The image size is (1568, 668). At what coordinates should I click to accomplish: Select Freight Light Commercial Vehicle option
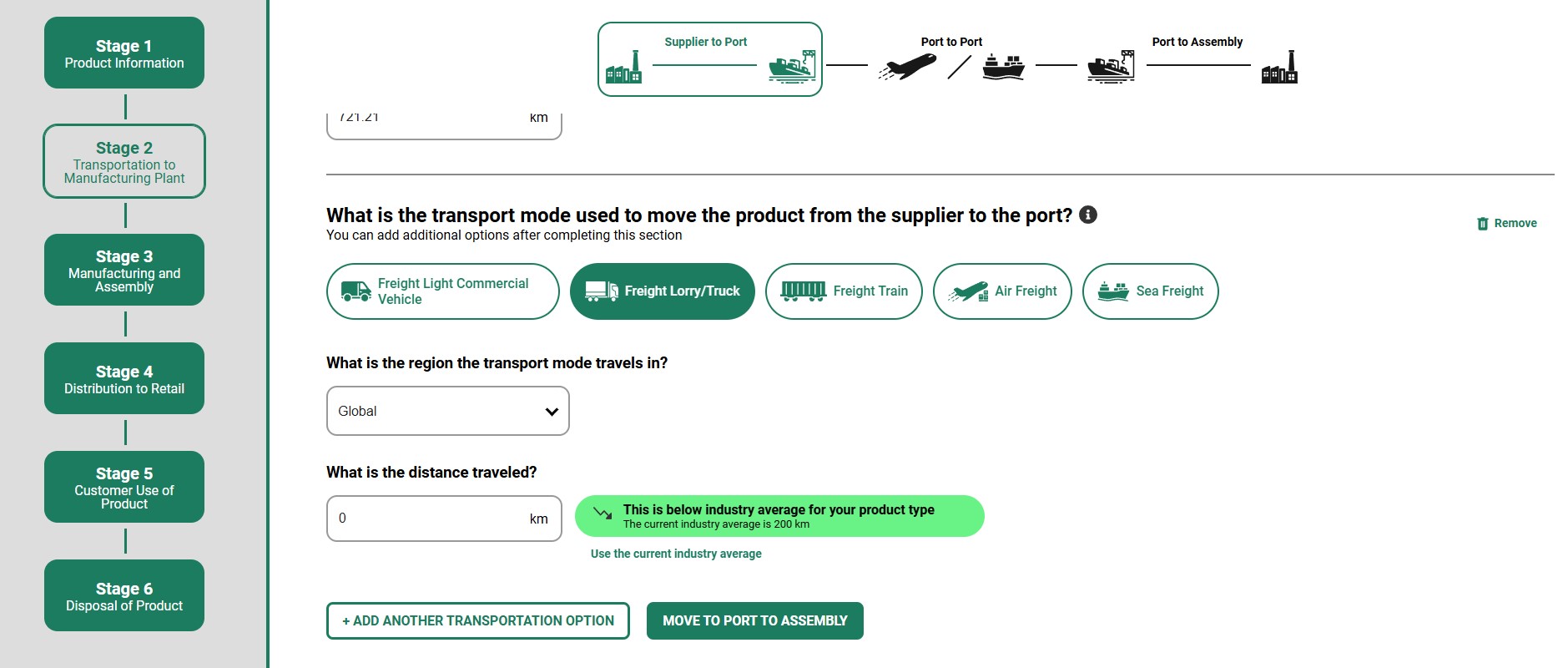pyautogui.click(x=443, y=291)
